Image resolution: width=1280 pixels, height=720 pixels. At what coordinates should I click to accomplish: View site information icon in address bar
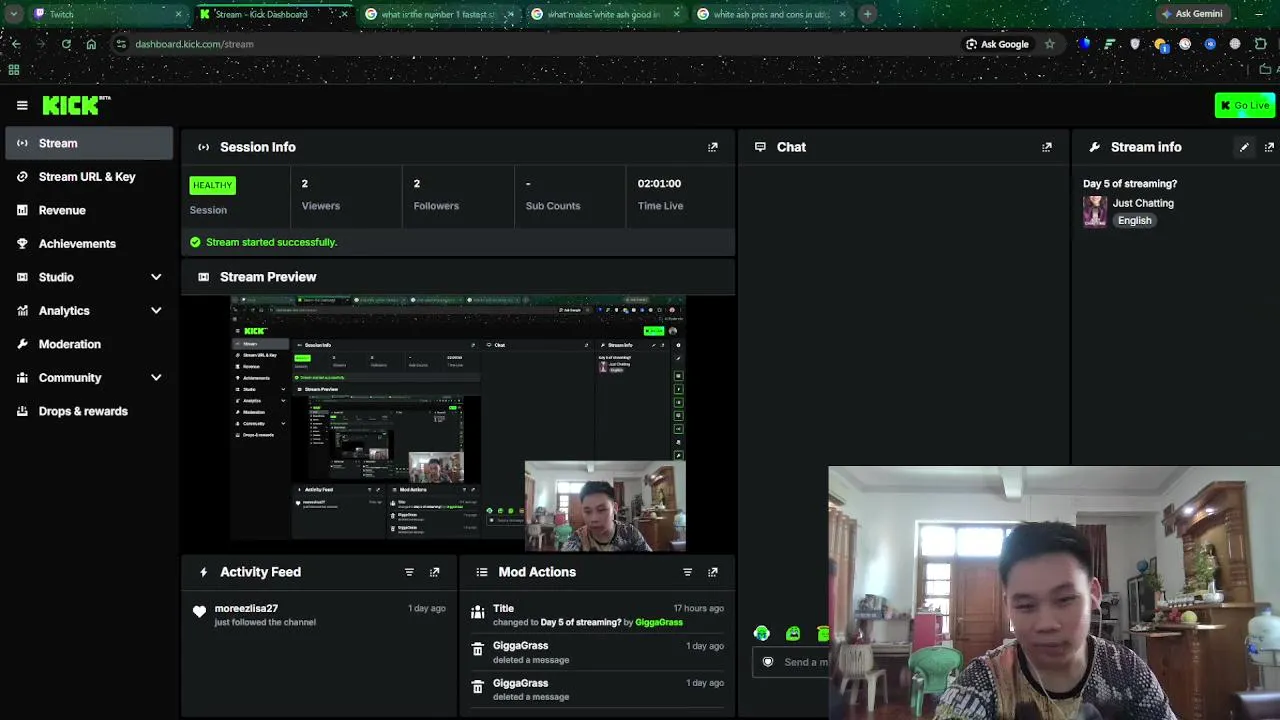coord(121,44)
